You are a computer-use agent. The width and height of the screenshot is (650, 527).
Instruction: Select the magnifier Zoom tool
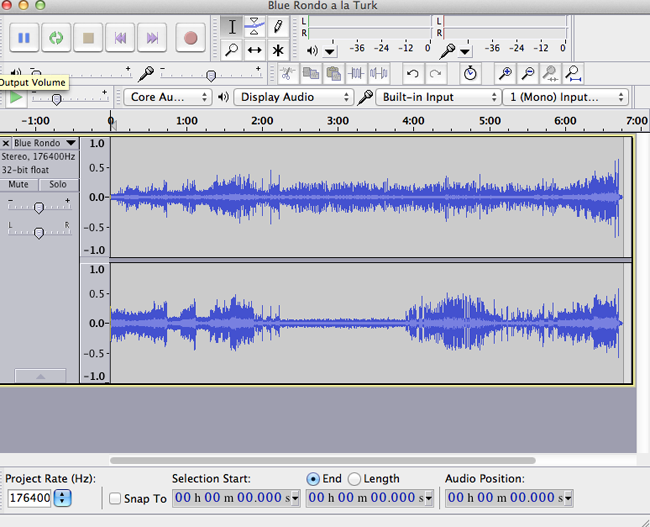click(x=232, y=50)
